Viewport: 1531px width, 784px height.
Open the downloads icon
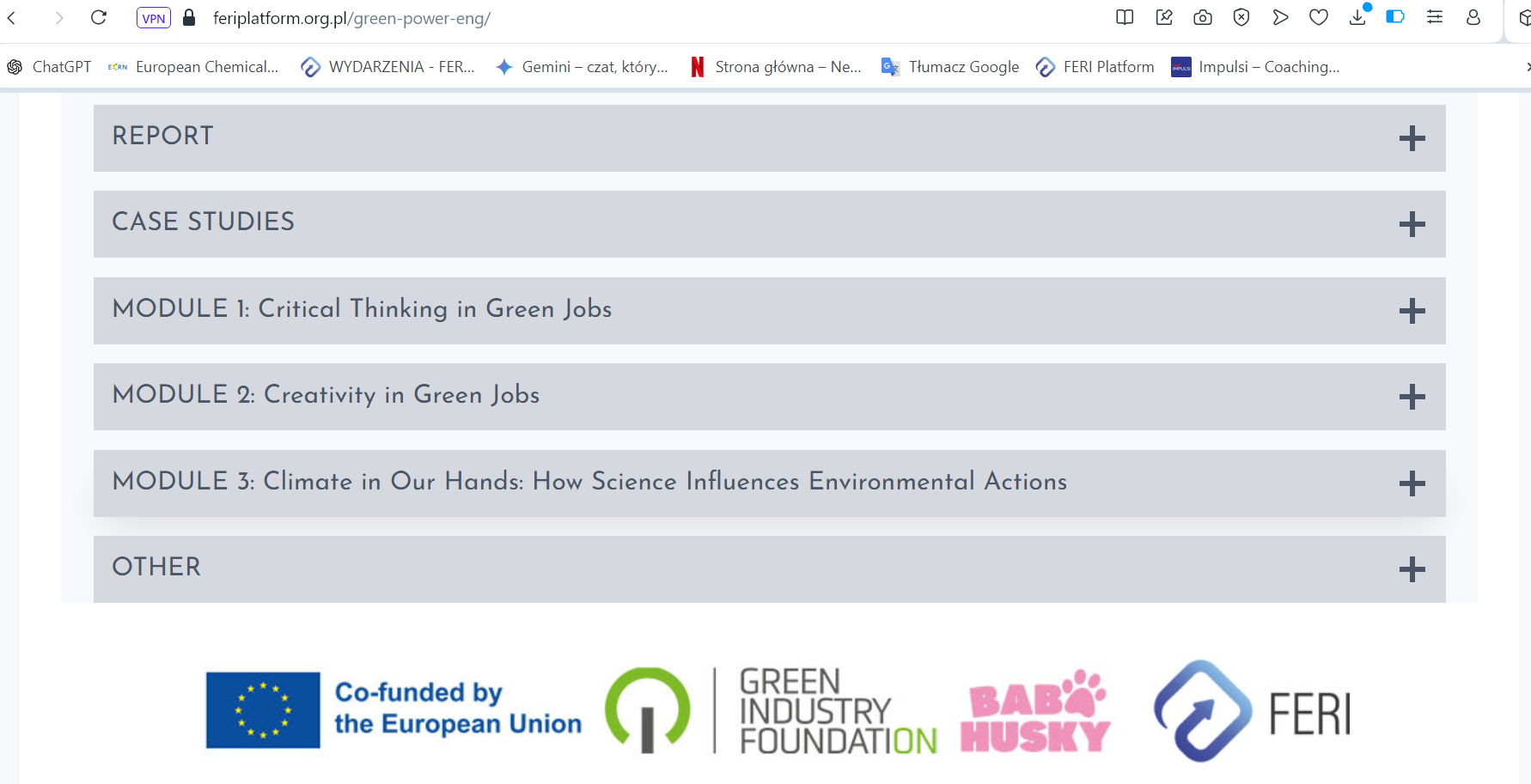[x=1357, y=18]
